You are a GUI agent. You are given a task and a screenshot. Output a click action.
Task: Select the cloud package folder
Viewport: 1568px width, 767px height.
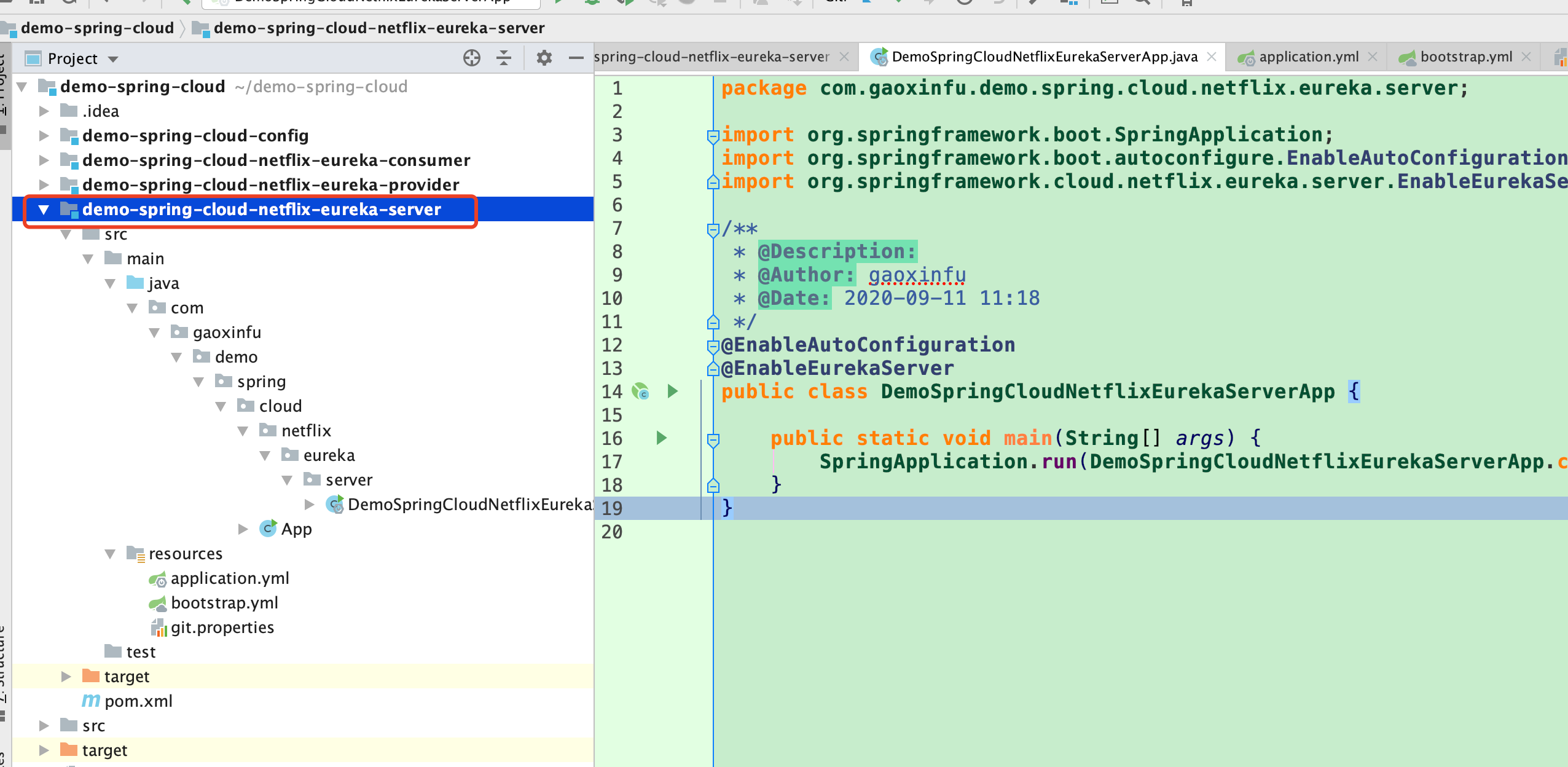280,406
